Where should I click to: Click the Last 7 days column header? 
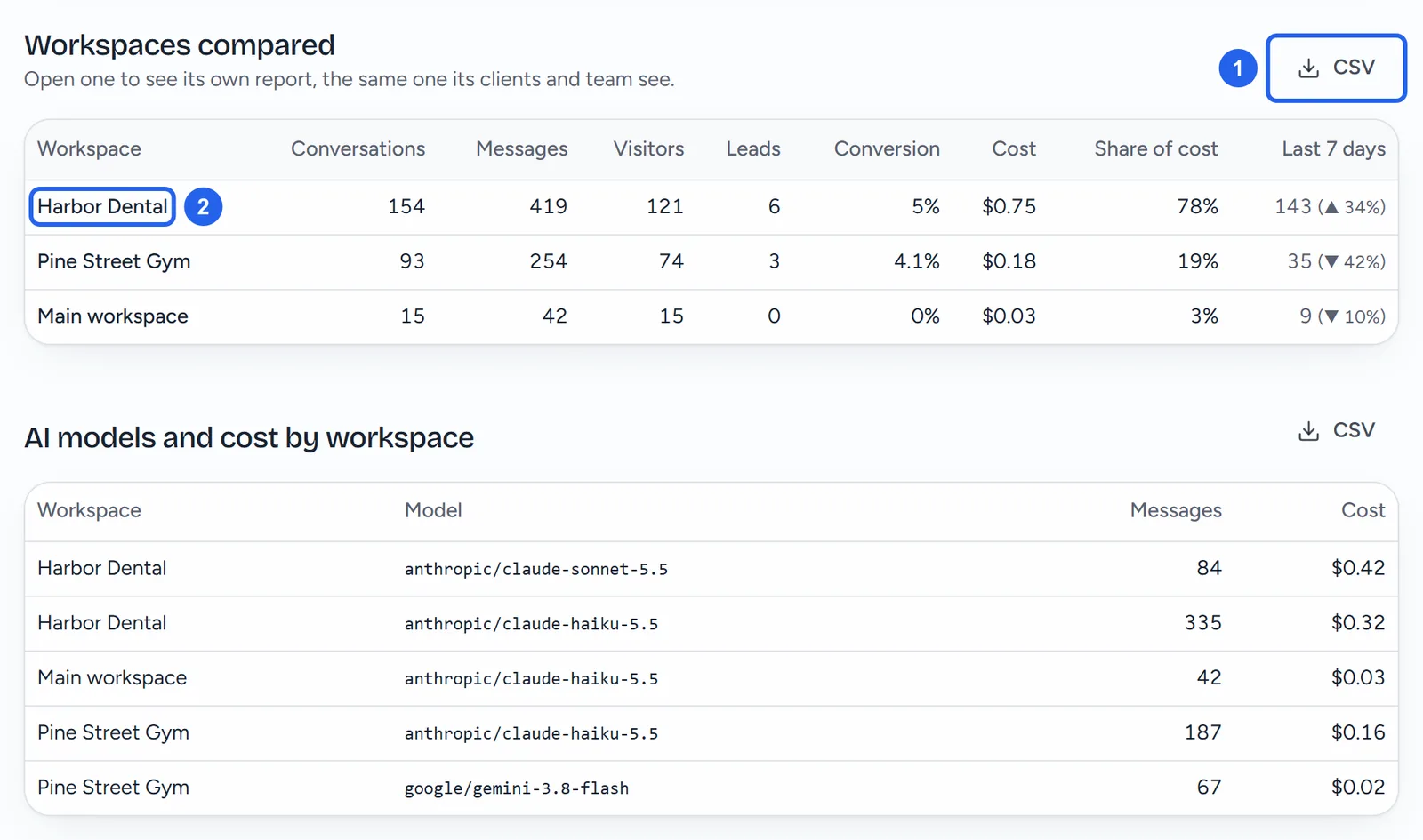(x=1333, y=148)
